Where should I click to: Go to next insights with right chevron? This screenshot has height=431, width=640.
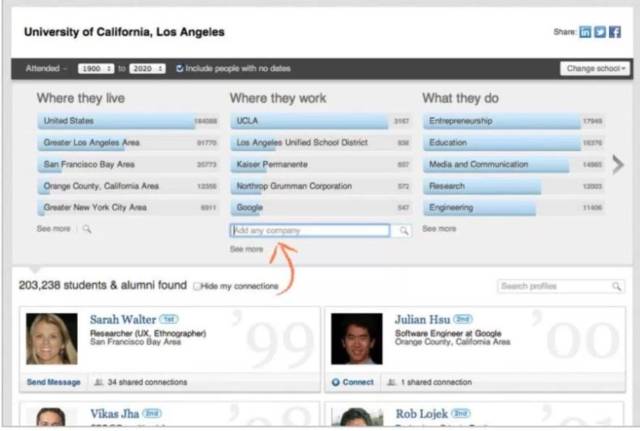618,165
